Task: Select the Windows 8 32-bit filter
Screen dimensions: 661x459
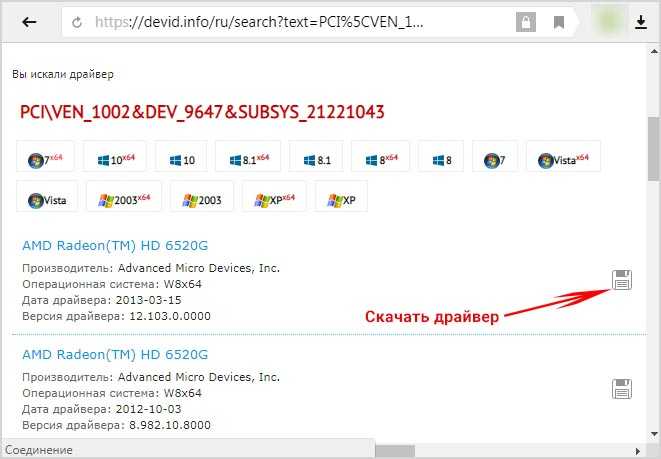Action: click(441, 156)
